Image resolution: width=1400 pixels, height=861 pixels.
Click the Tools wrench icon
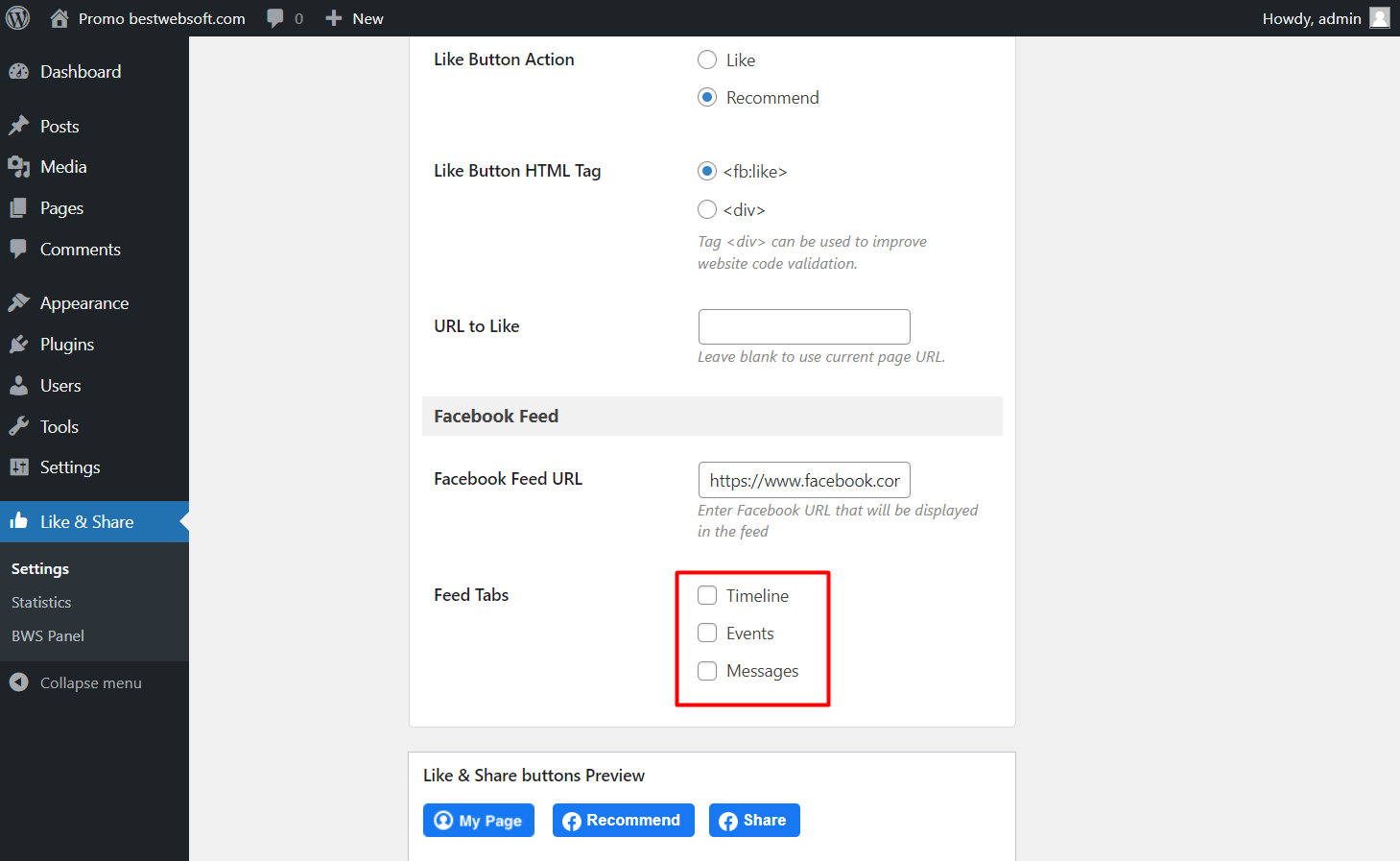point(19,427)
